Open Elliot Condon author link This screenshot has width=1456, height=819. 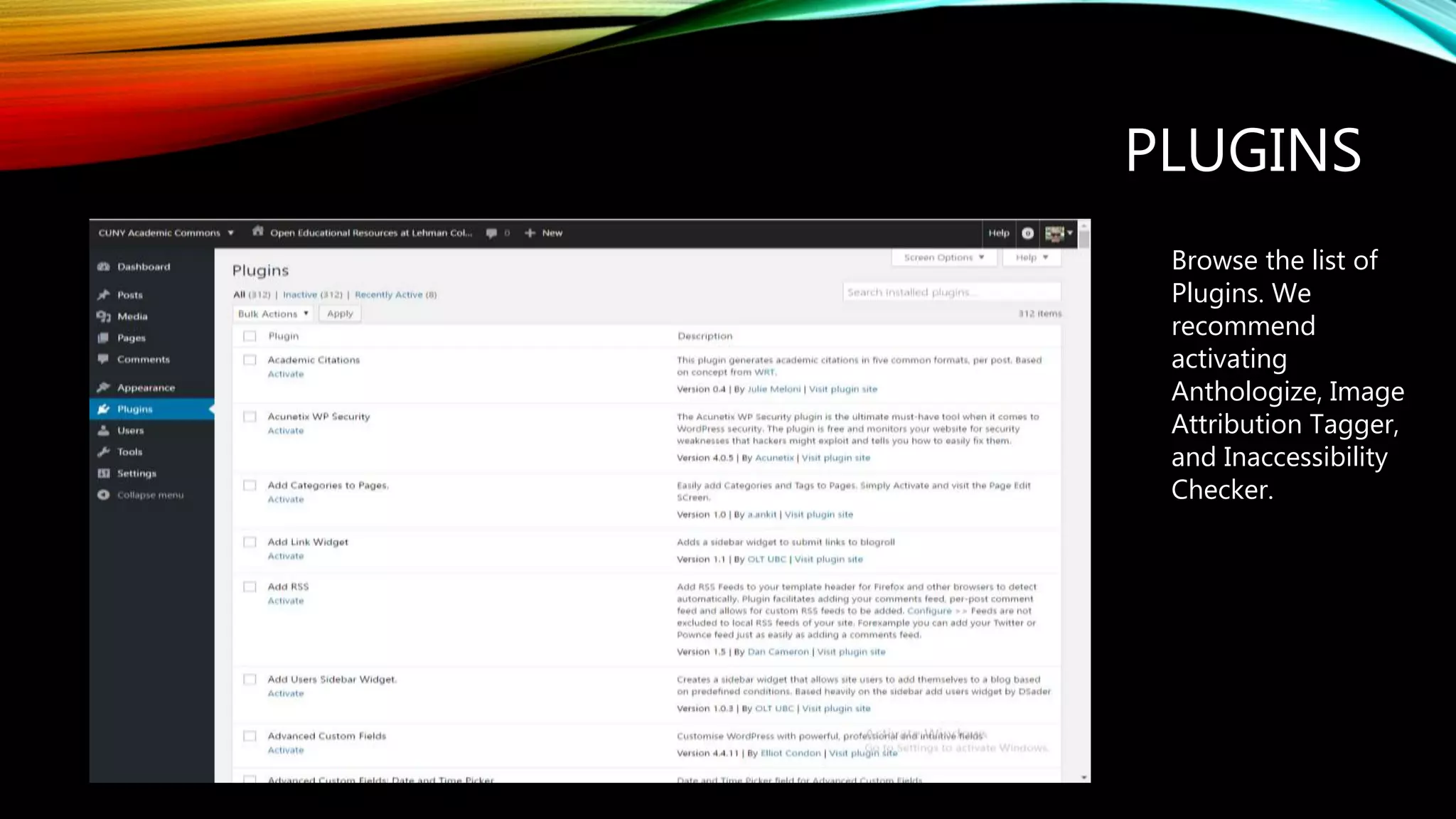(791, 753)
